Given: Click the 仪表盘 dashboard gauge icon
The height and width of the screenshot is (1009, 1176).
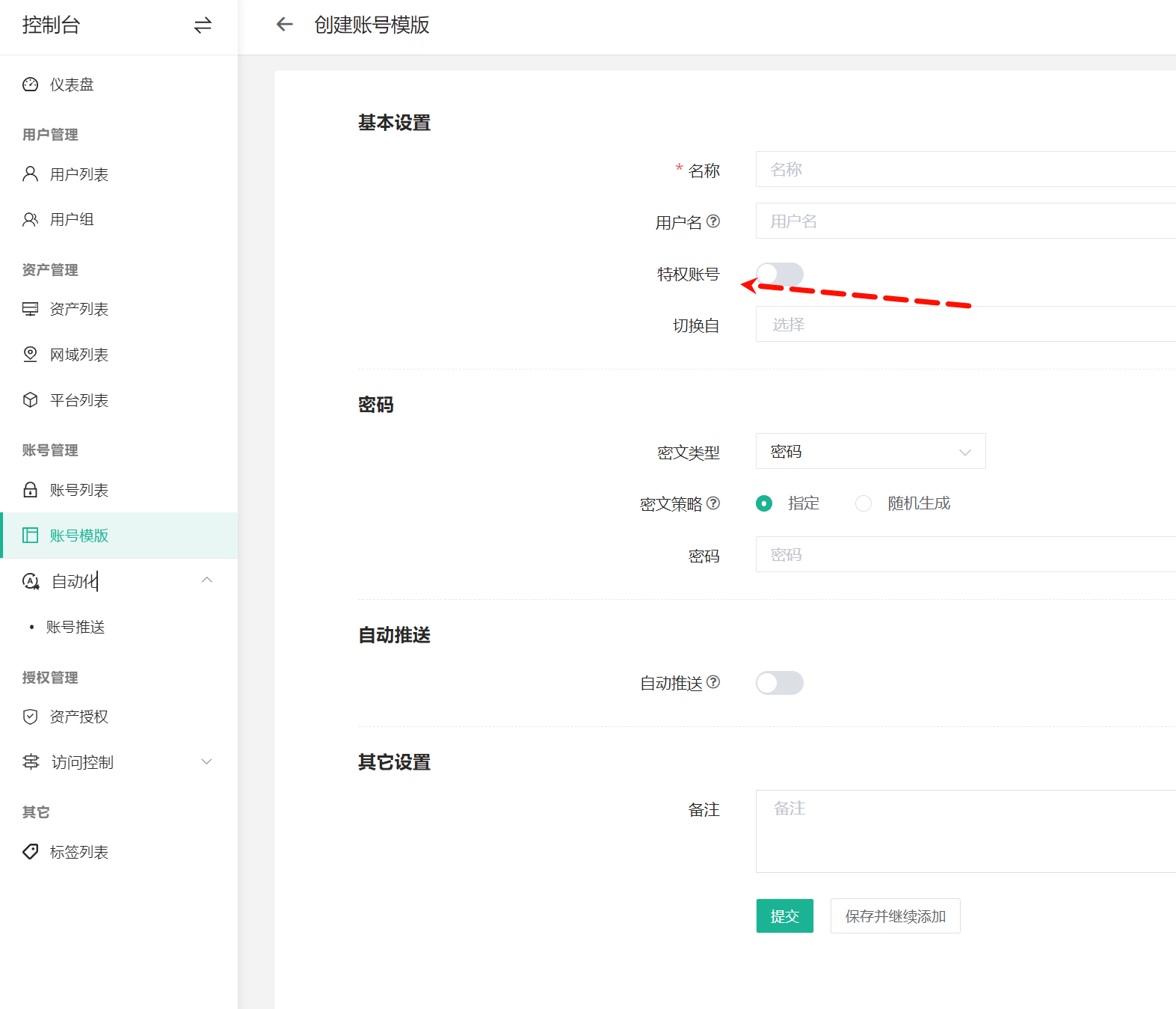Looking at the screenshot, I should [x=30, y=85].
